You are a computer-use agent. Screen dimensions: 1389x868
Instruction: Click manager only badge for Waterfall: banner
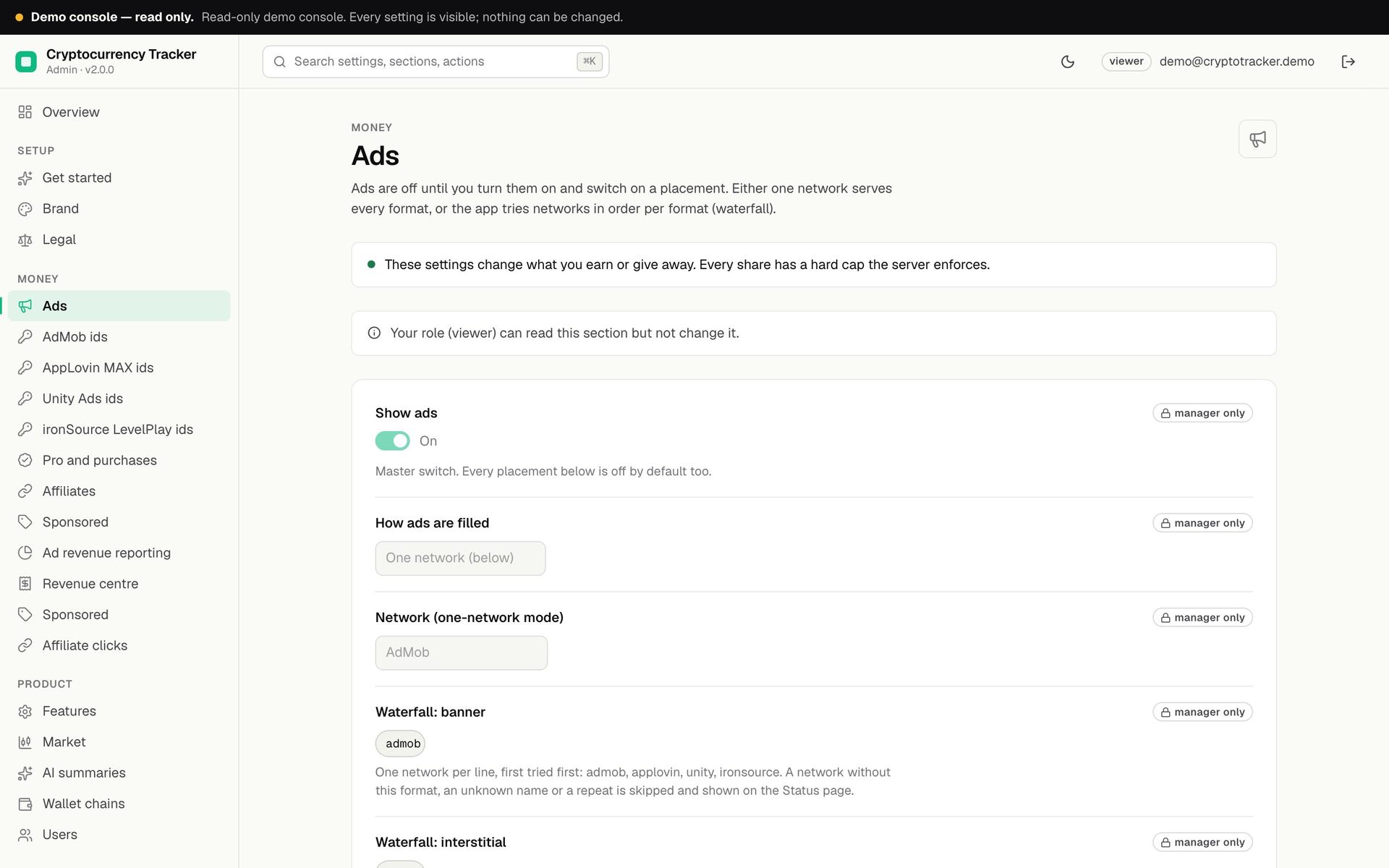pos(1202,712)
